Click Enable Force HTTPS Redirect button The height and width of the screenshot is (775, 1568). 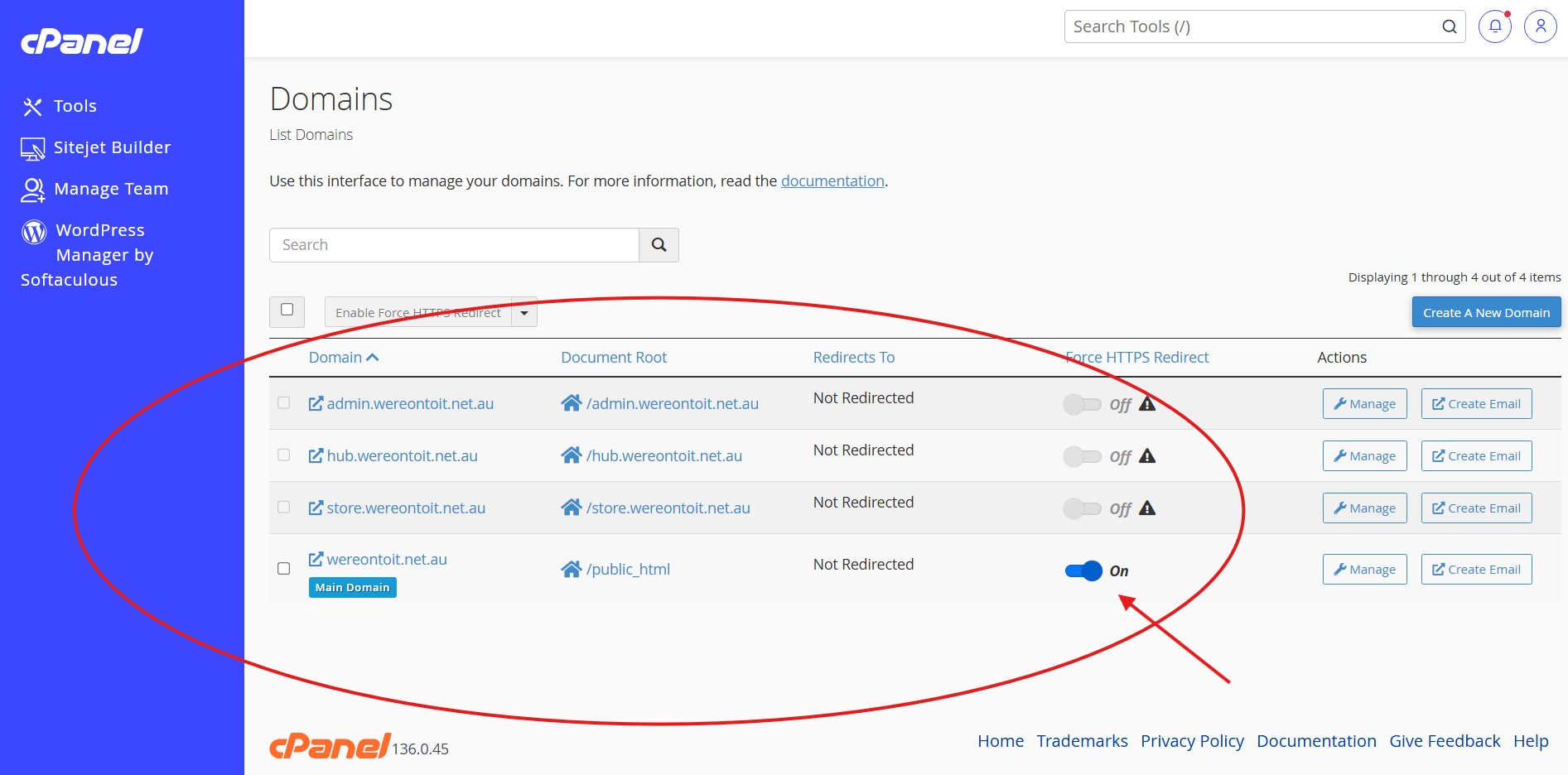click(x=418, y=312)
